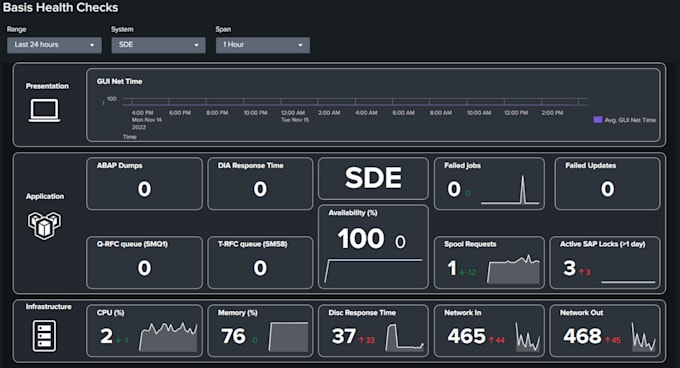Select the DIA Response Time panel

[x=260, y=184]
